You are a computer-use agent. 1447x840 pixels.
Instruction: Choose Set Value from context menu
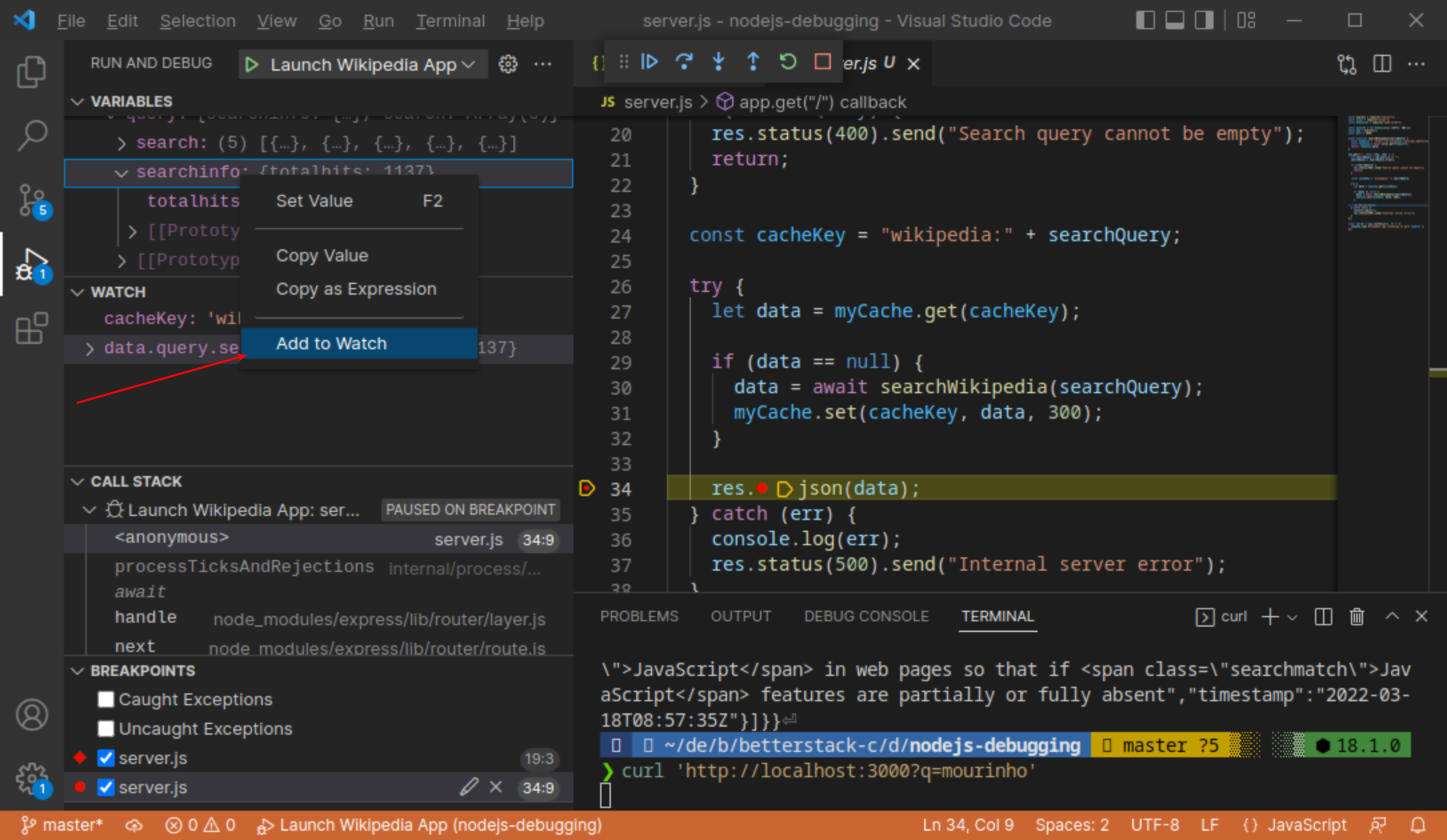[359, 201]
